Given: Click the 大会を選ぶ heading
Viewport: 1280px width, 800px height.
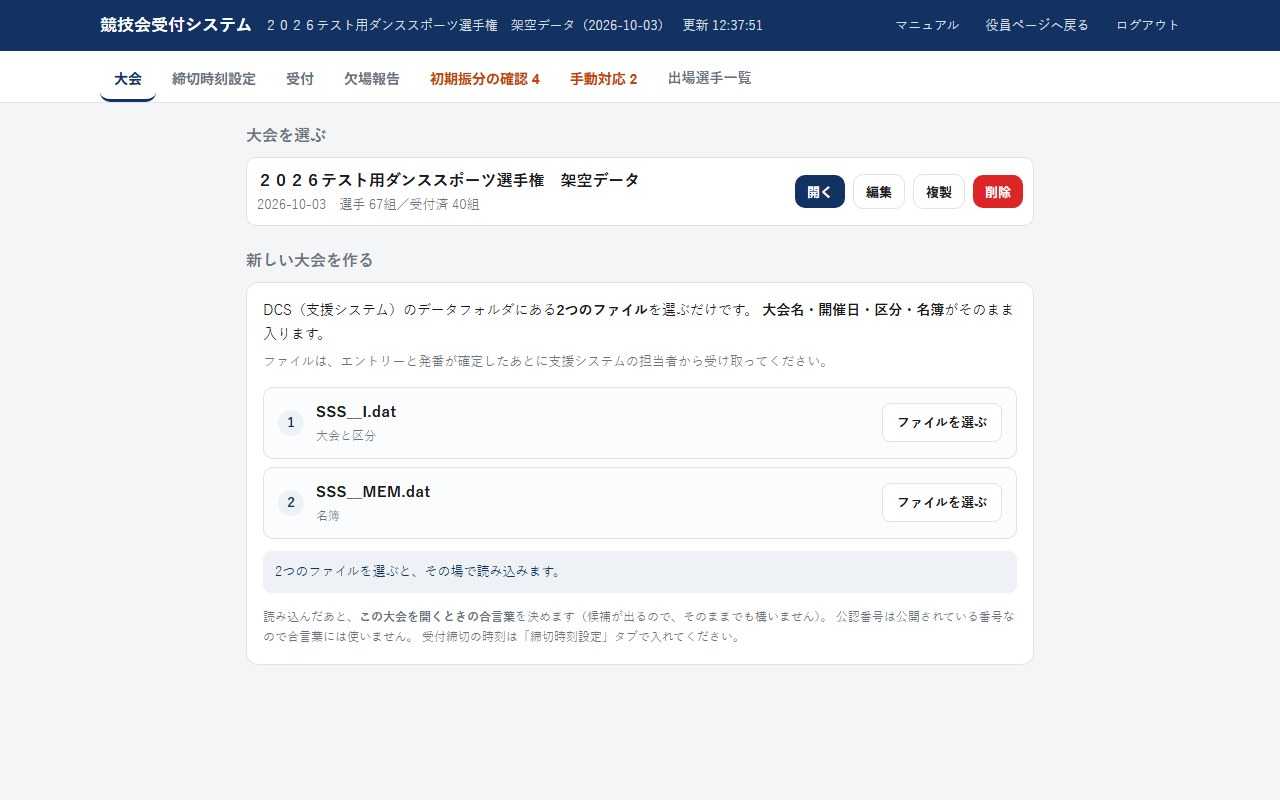Looking at the screenshot, I should (286, 135).
